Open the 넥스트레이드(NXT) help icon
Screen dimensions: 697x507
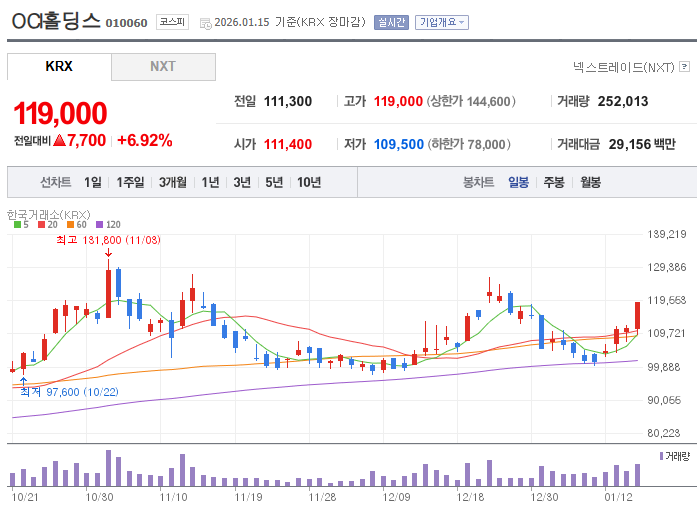[685, 67]
